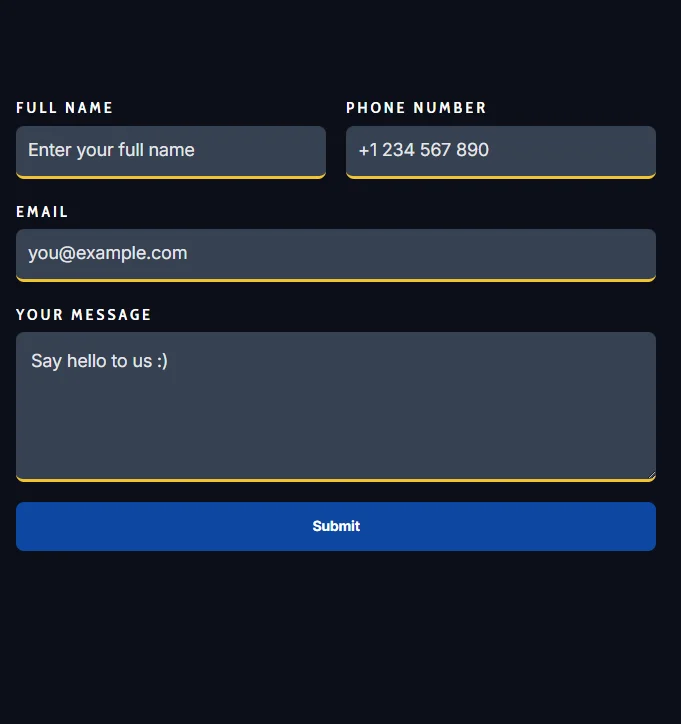The width and height of the screenshot is (681, 724).
Task: Click the 'you@example.com' placeholder text
Action: 108,253
